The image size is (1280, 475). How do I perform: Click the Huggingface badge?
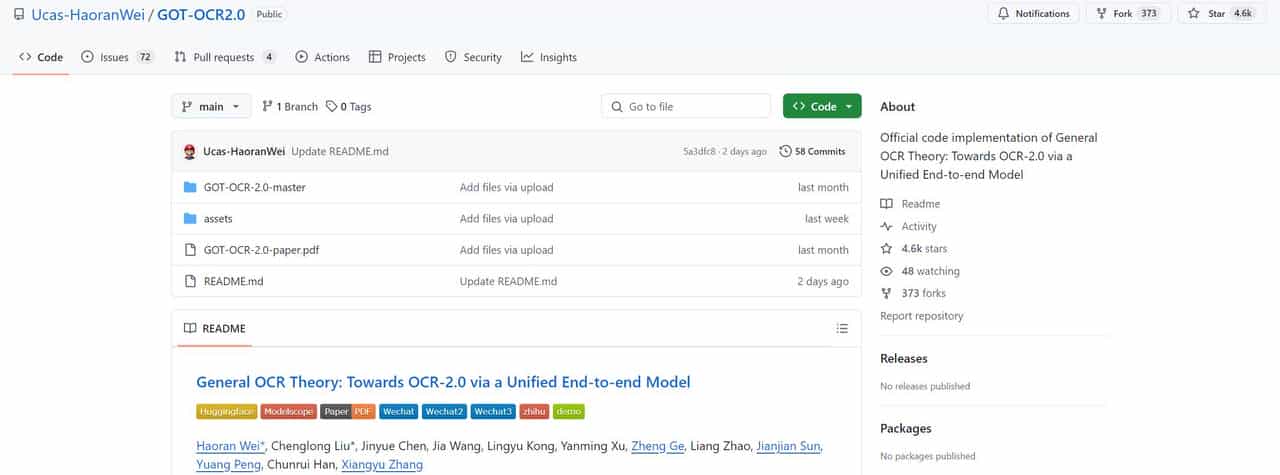tap(227, 411)
